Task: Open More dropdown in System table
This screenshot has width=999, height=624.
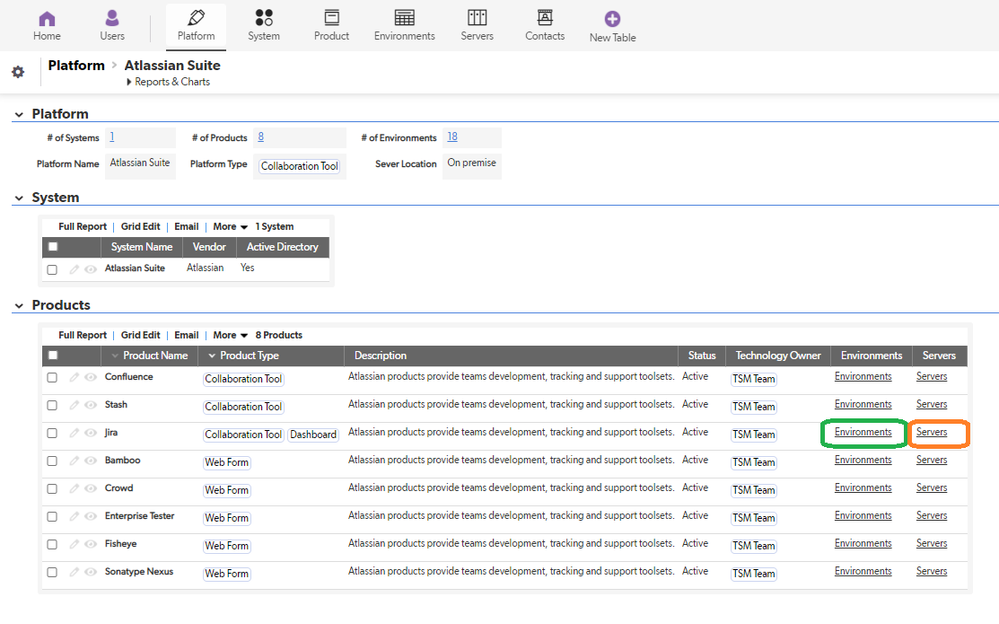Action: click(230, 226)
